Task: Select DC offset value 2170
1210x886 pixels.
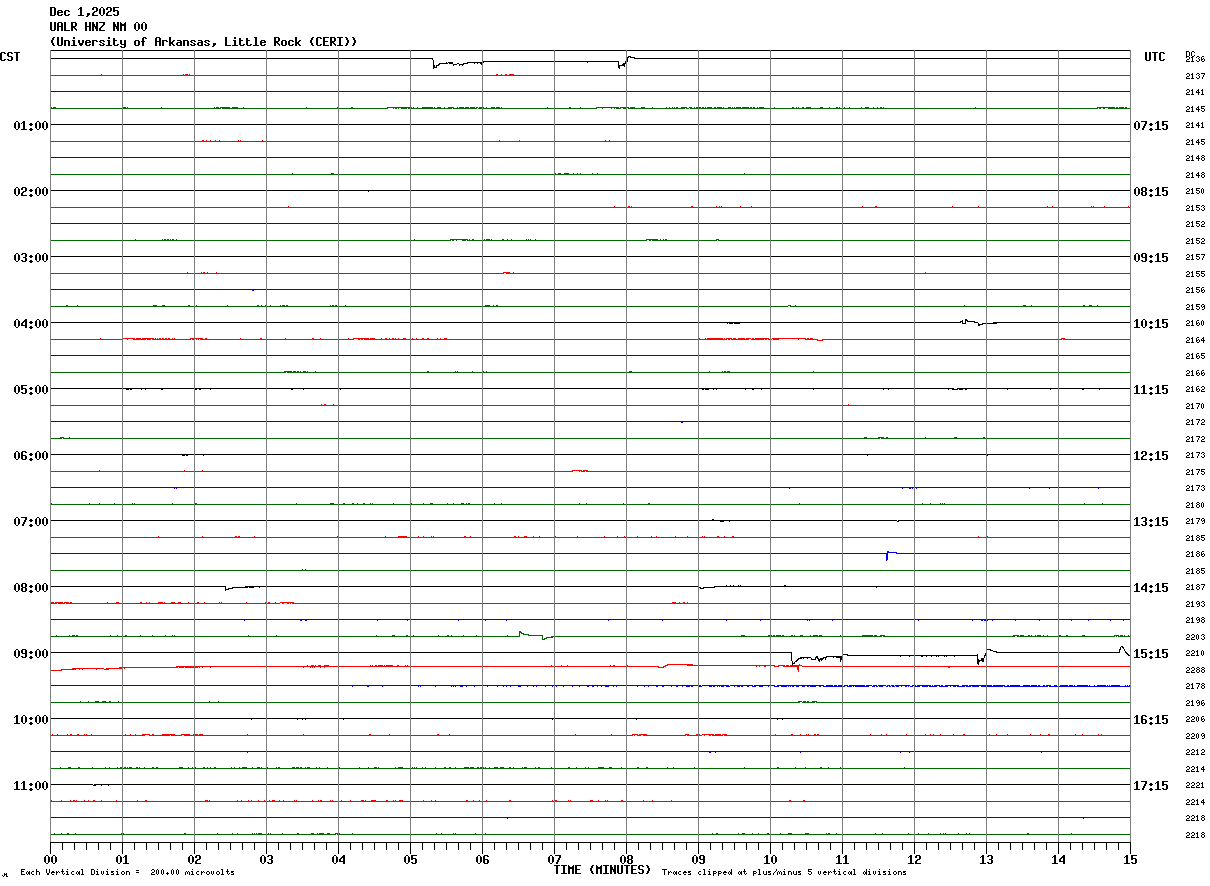Action: [x=1195, y=406]
